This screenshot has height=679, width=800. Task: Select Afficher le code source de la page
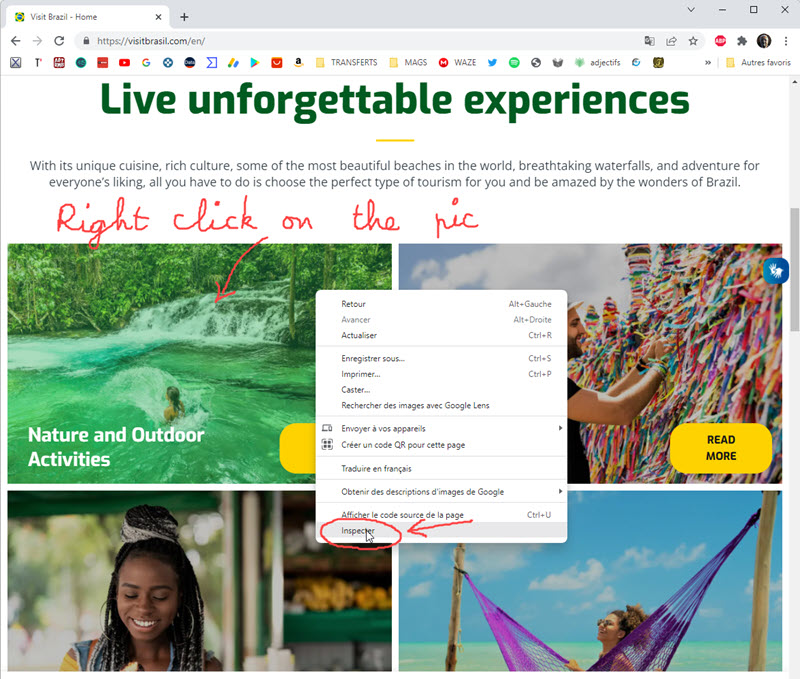click(x=441, y=515)
